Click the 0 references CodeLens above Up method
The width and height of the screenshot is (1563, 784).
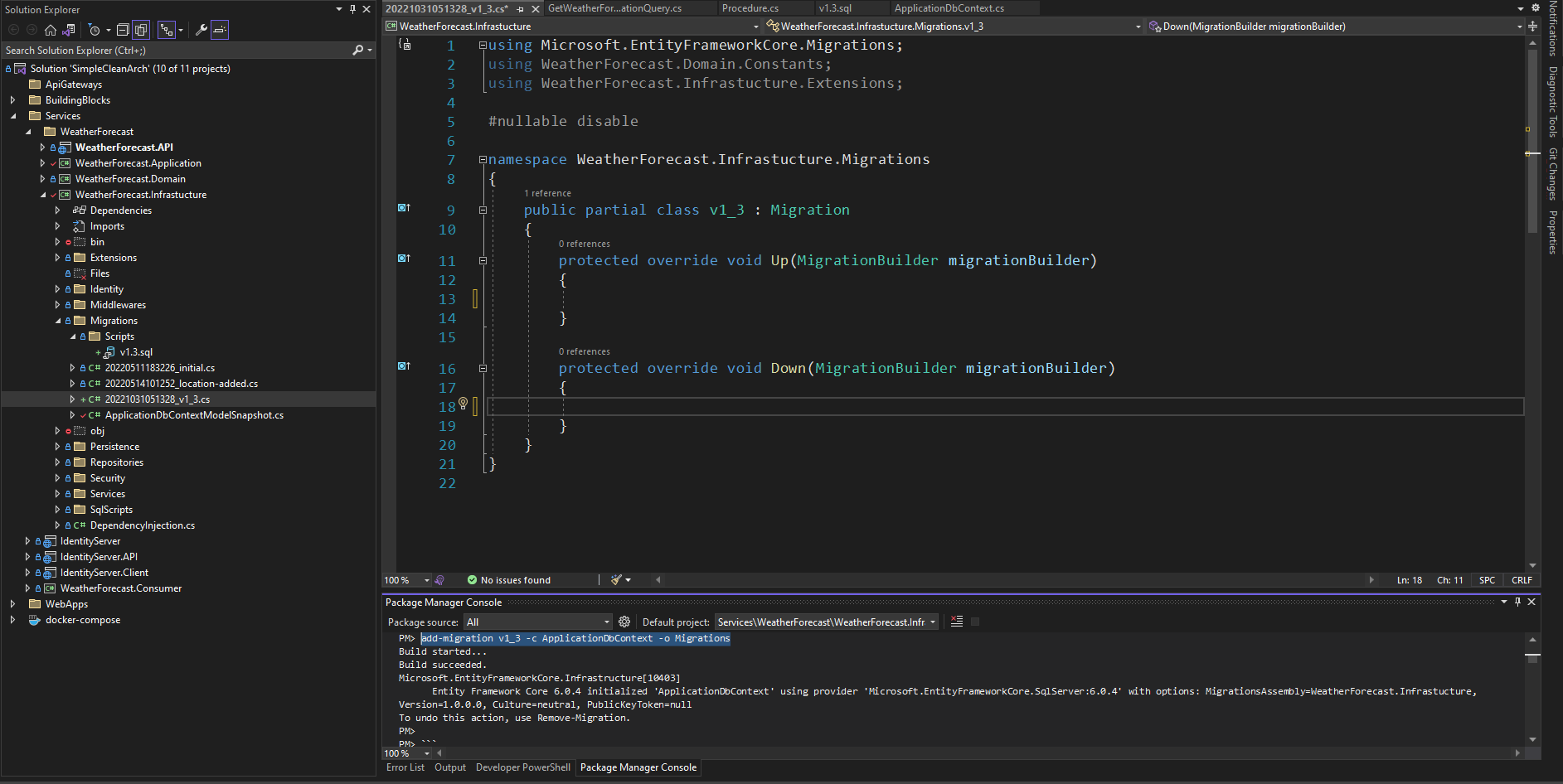point(584,244)
